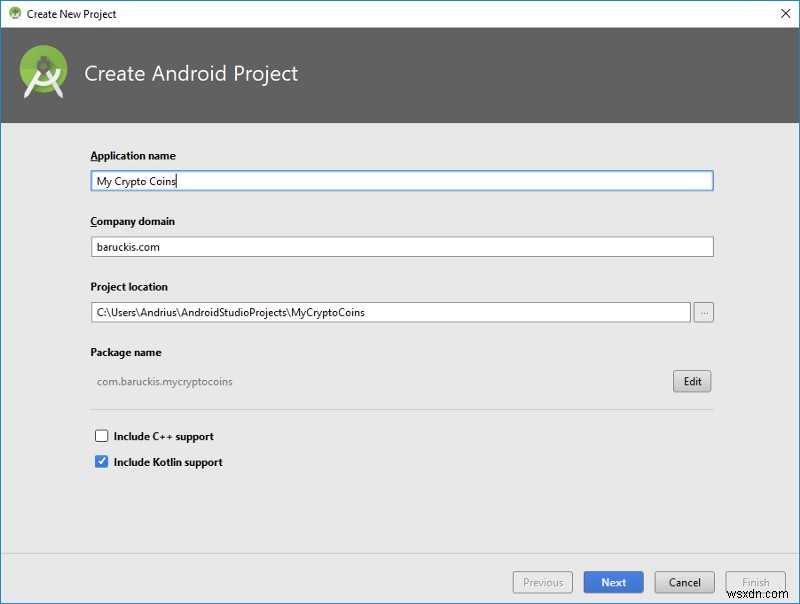This screenshot has width=800, height=604.
Task: Cancel the project creation dialog
Action: [x=685, y=582]
